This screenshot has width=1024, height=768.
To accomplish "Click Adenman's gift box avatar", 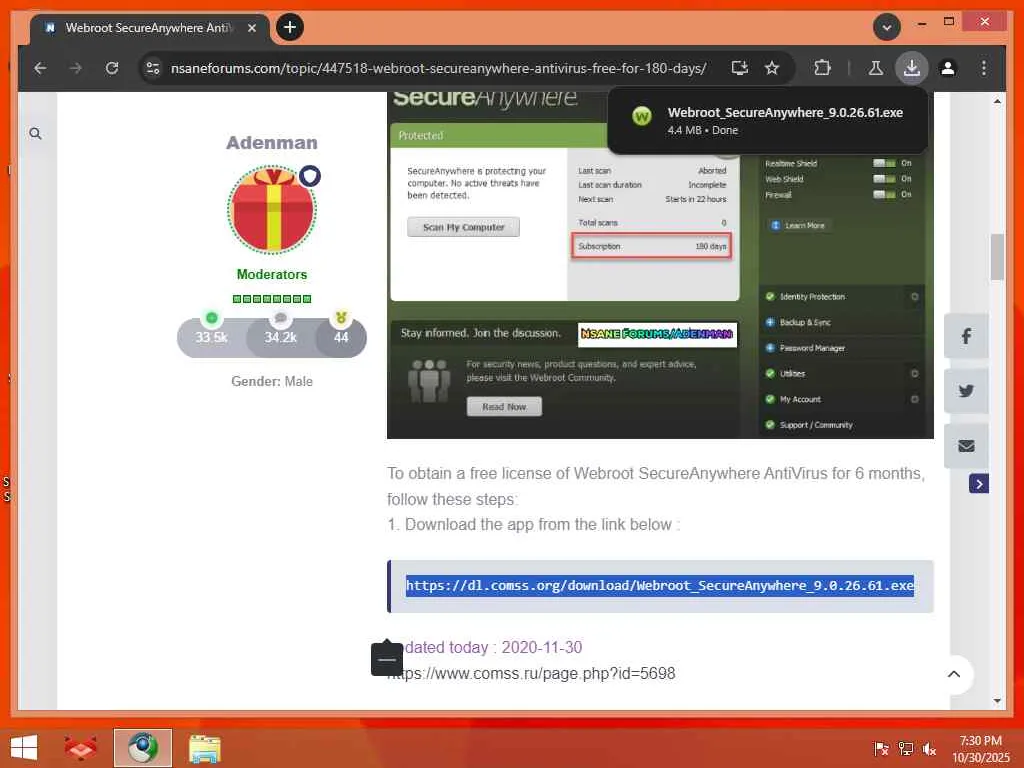I will pyautogui.click(x=272, y=210).
